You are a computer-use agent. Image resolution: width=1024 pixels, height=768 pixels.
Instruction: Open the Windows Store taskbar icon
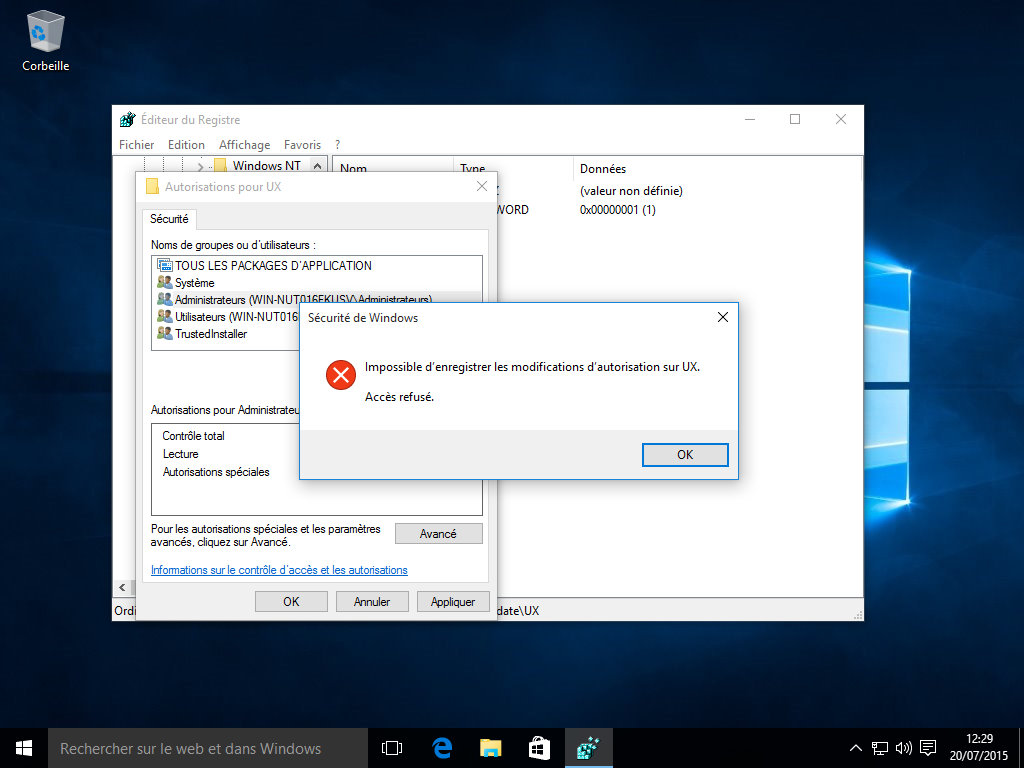pos(539,748)
